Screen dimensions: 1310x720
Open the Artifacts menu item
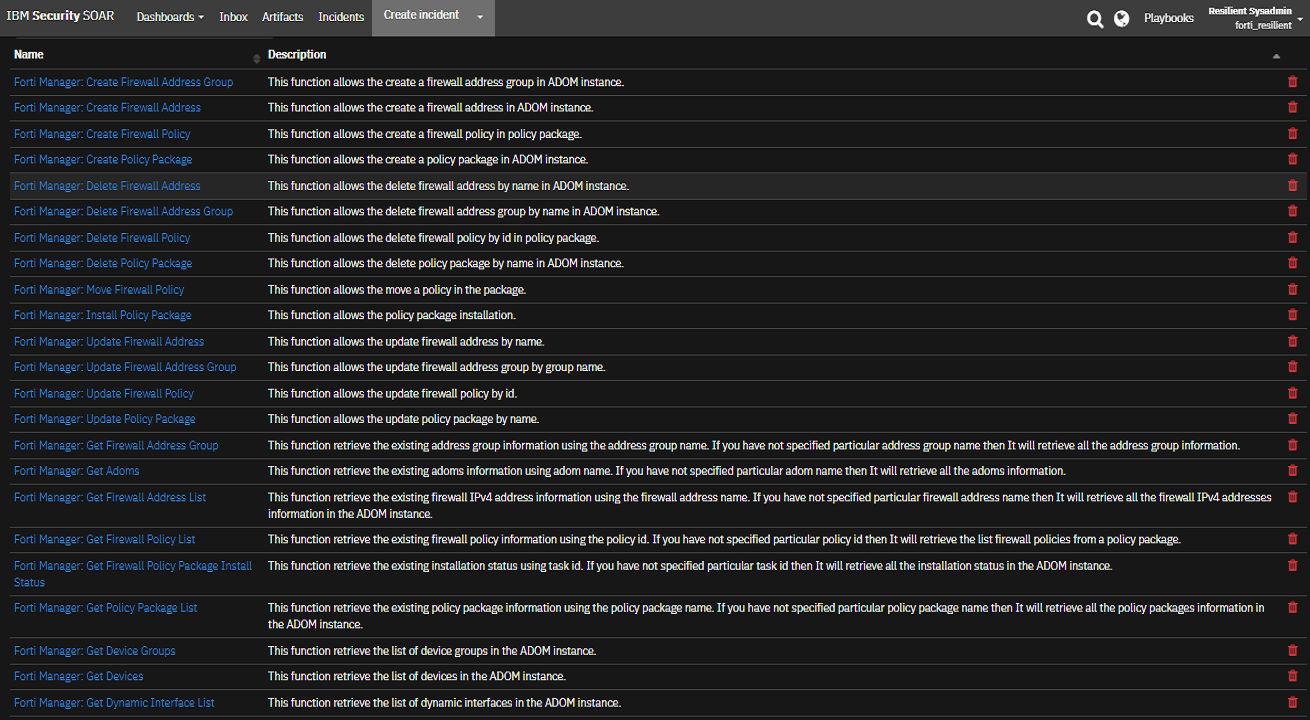click(x=282, y=17)
